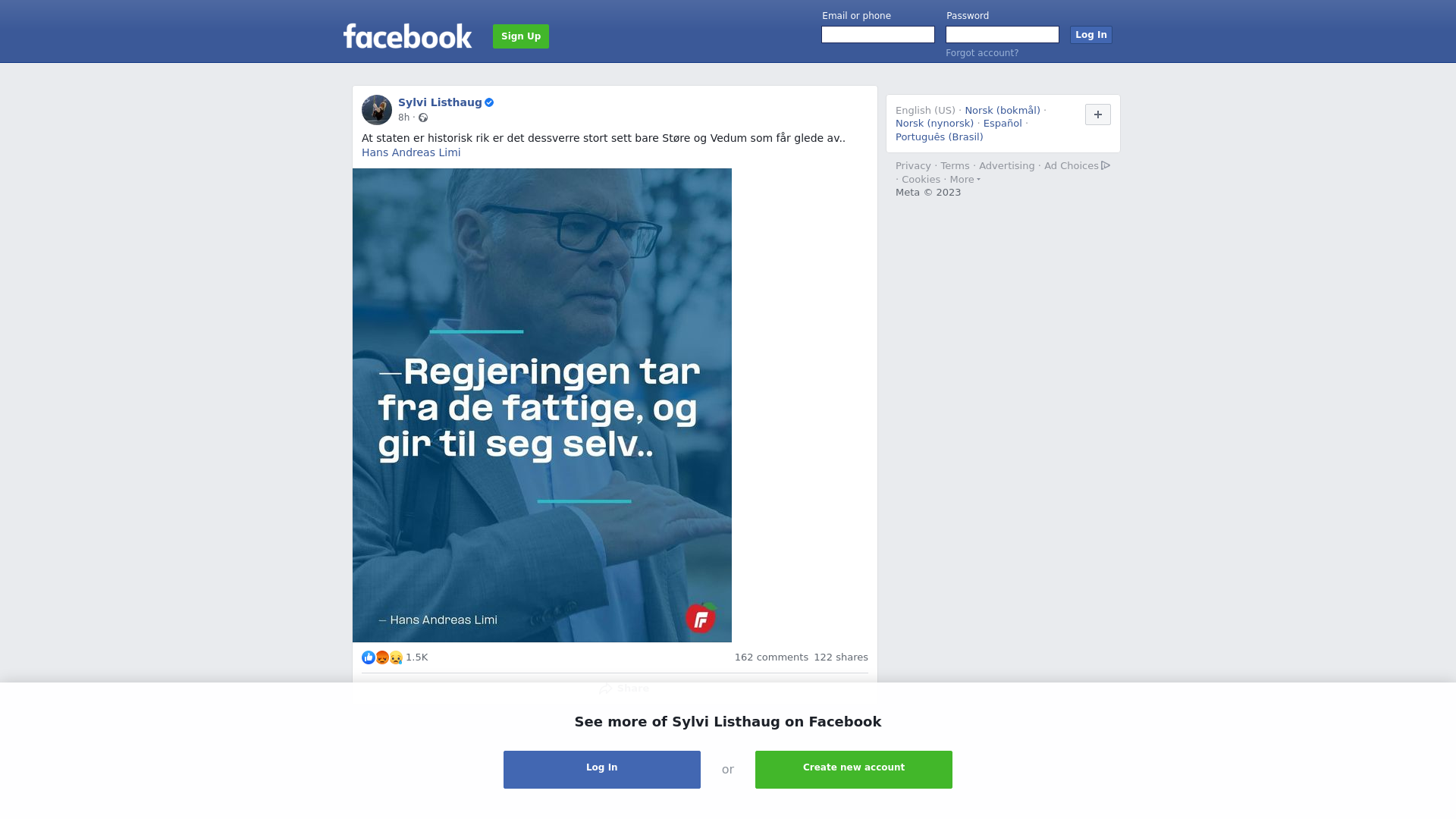The height and width of the screenshot is (819, 1456).
Task: Open the Forgot account? link
Action: (x=982, y=53)
